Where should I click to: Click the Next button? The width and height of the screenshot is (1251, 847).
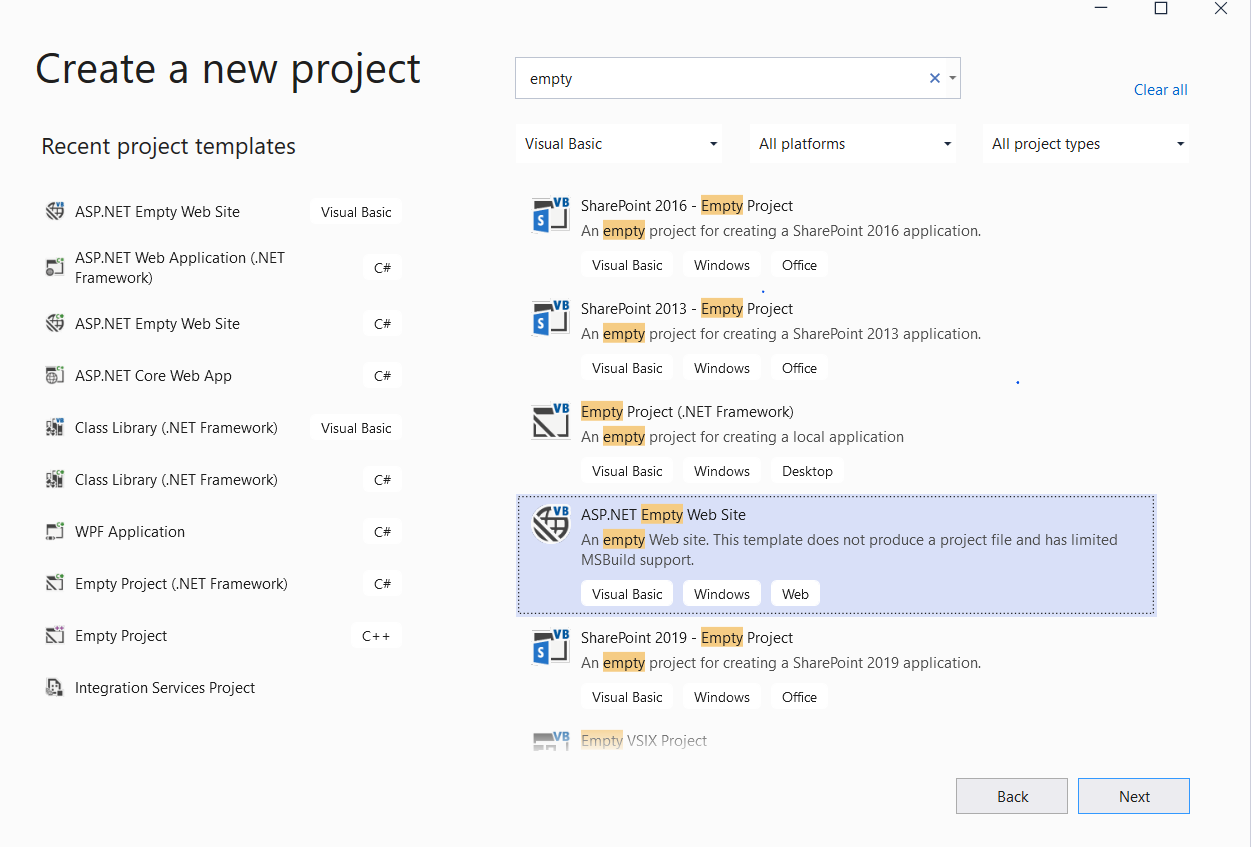pos(1134,796)
